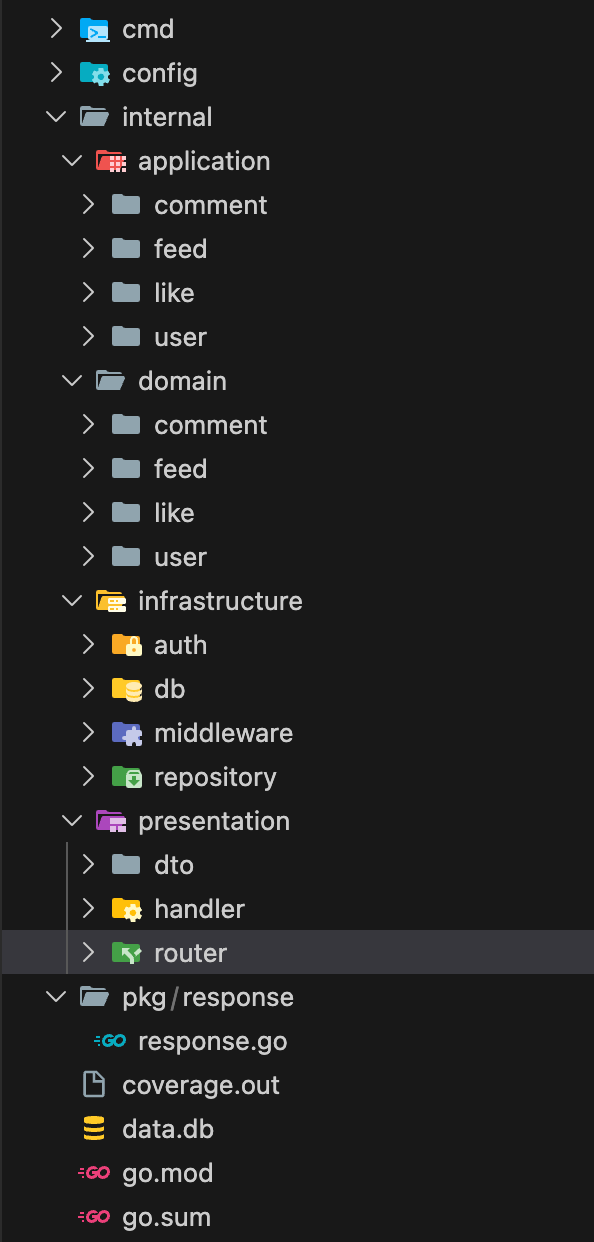Collapse the presentation folder
The width and height of the screenshot is (594, 1242).
(x=71, y=821)
